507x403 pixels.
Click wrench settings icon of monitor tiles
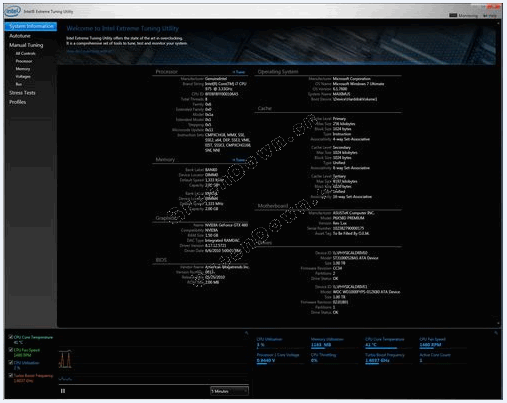pos(496,333)
